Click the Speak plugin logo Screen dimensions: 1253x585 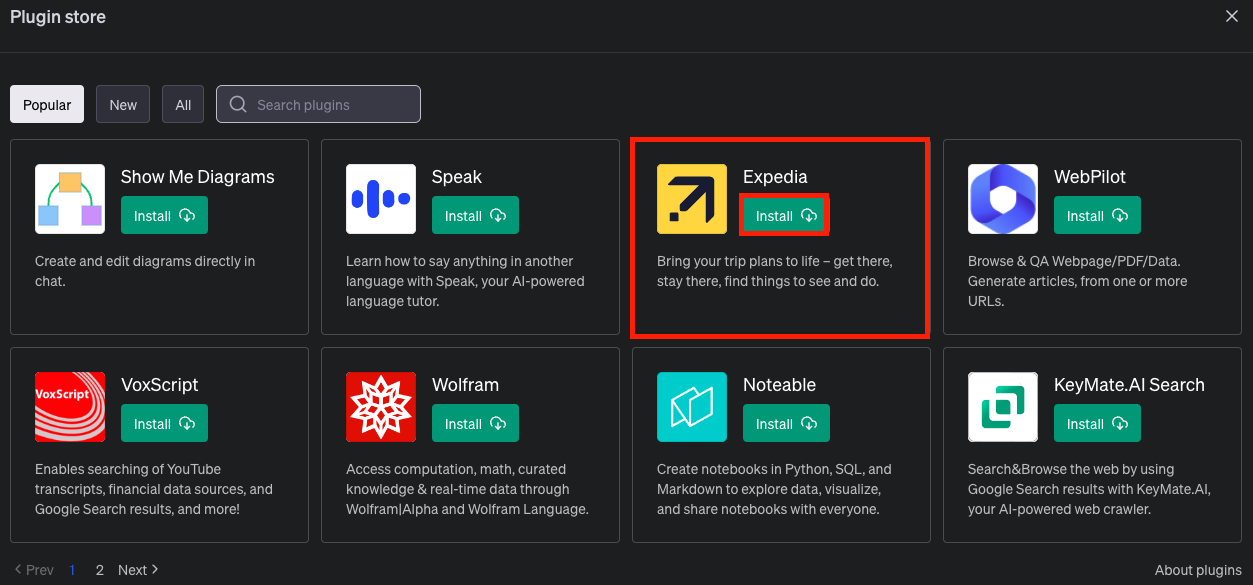tap(381, 199)
